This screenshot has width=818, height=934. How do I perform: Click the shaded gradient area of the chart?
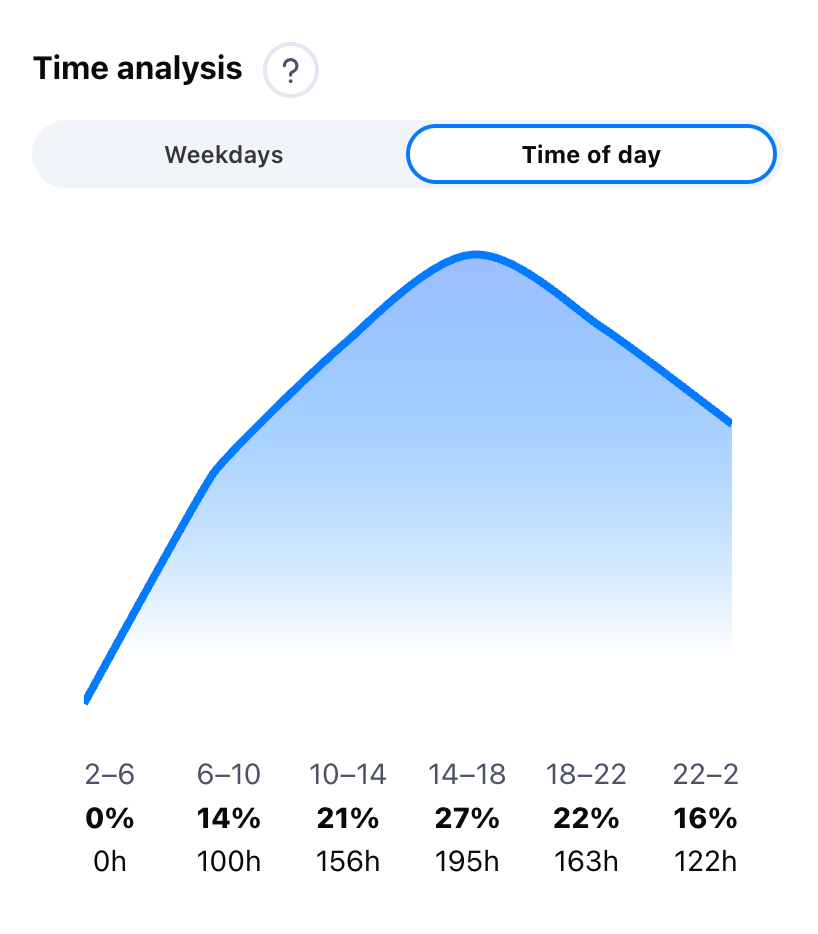[x=450, y=500]
